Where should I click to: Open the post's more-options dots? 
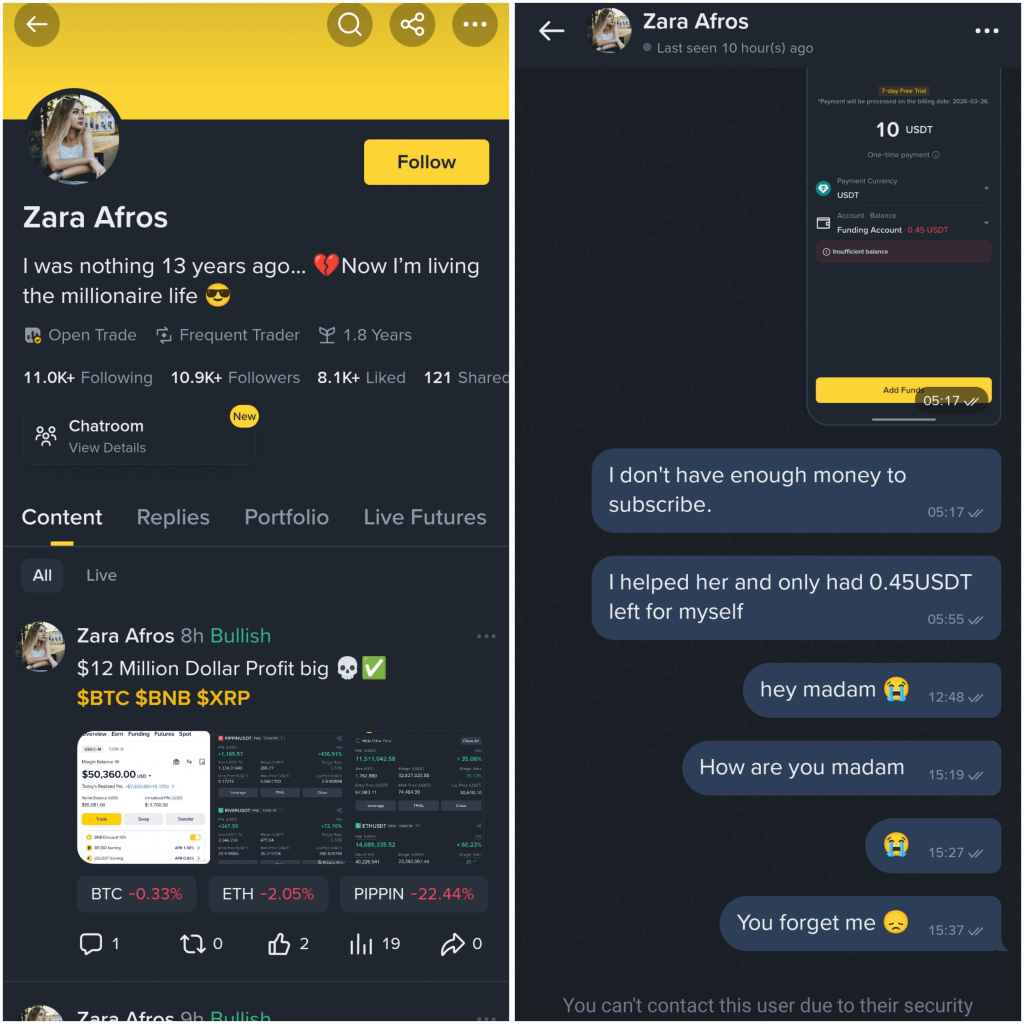click(486, 636)
